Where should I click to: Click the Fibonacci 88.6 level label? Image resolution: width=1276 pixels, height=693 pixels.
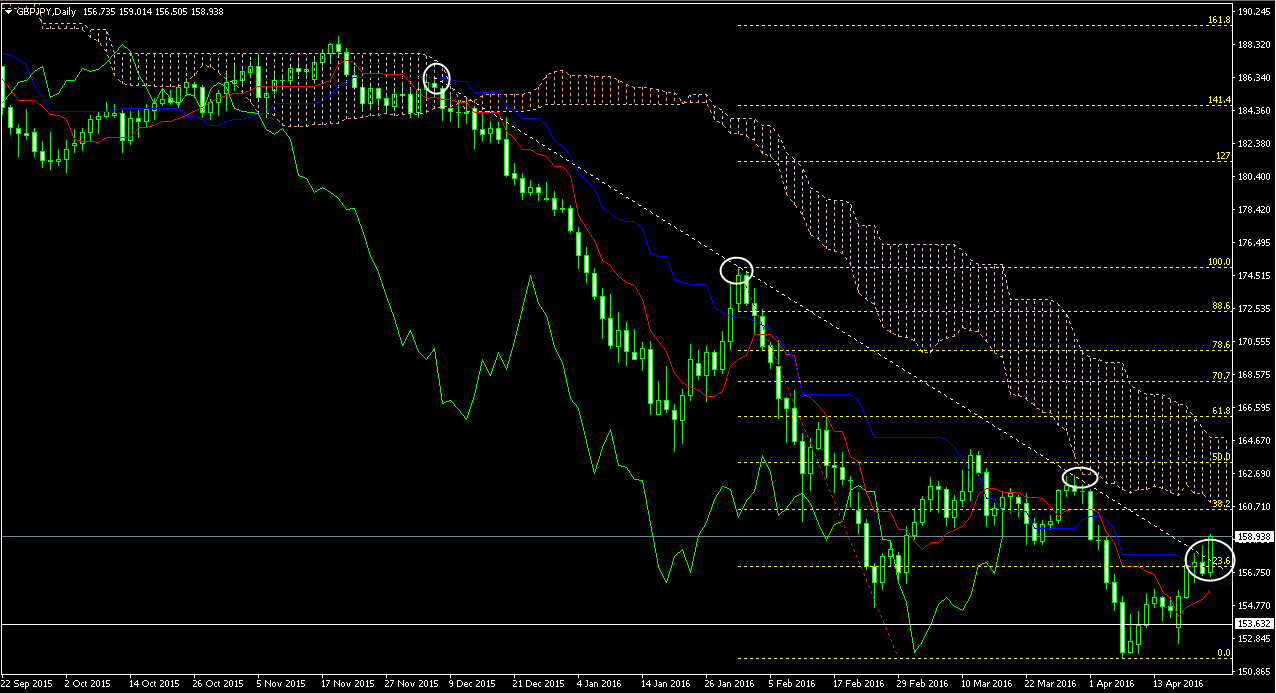[x=1220, y=306]
